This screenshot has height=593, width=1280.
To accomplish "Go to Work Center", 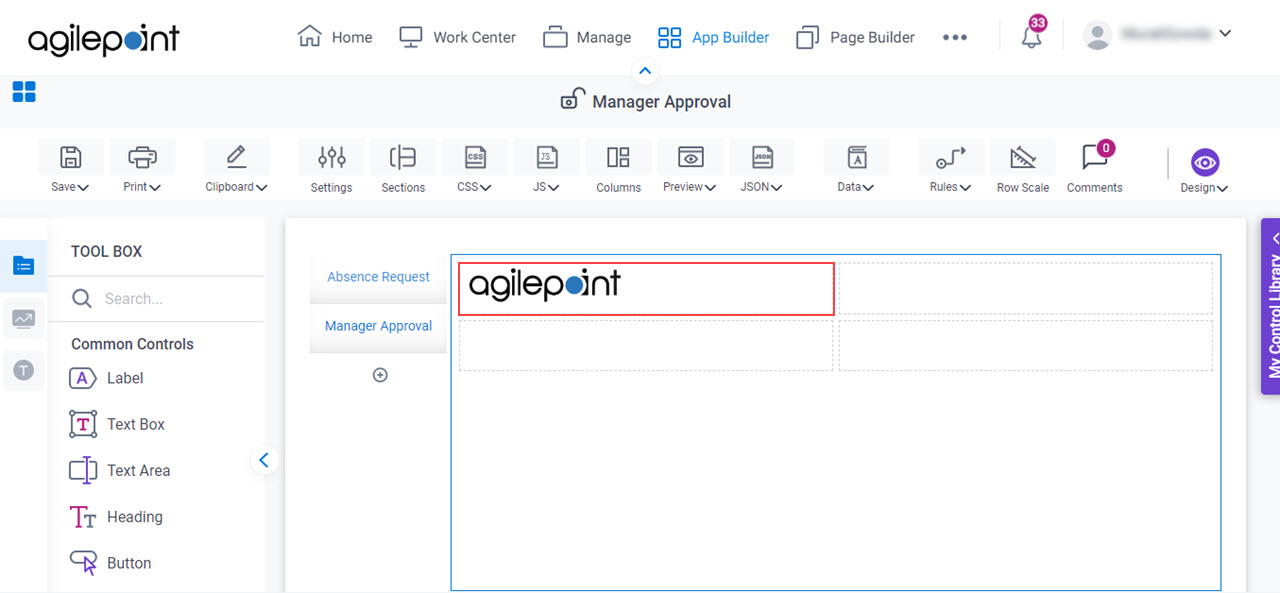I will pyautogui.click(x=457, y=37).
